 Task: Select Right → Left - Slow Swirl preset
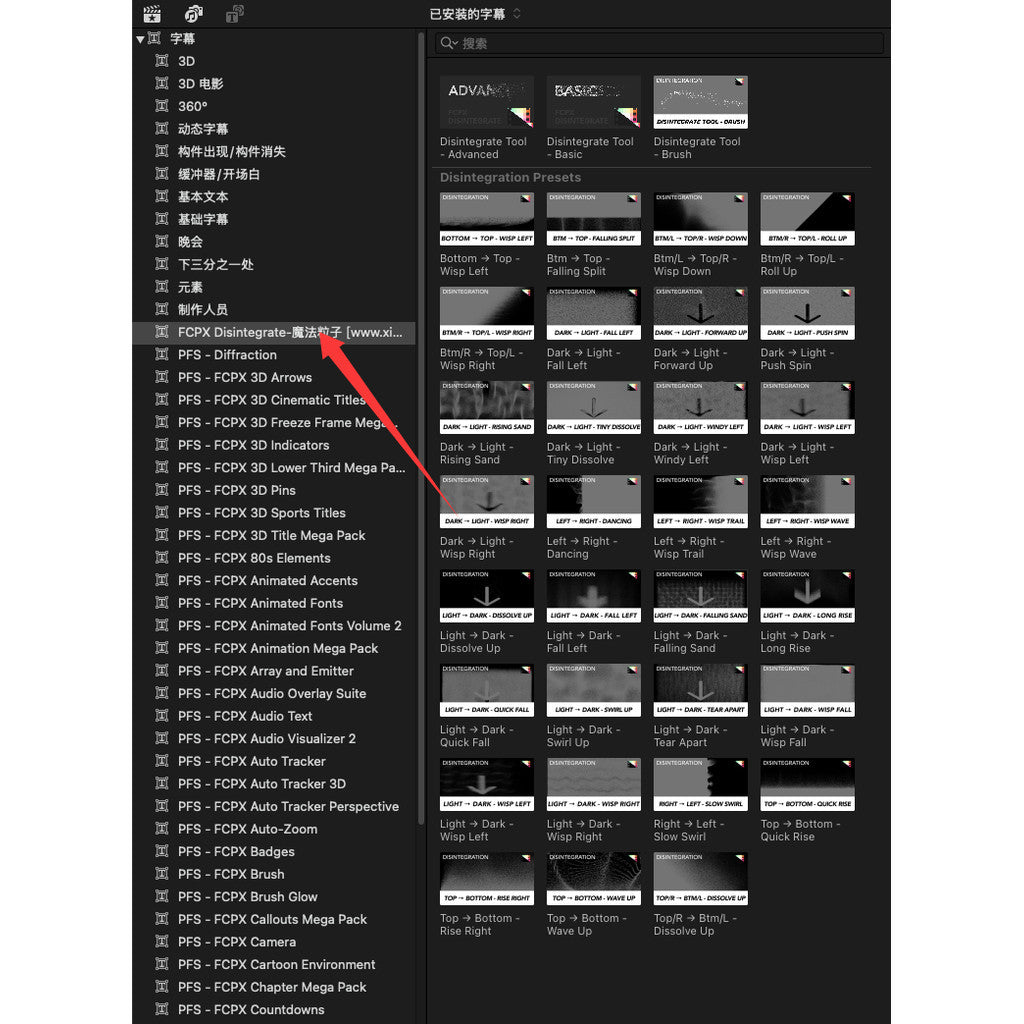click(x=701, y=784)
